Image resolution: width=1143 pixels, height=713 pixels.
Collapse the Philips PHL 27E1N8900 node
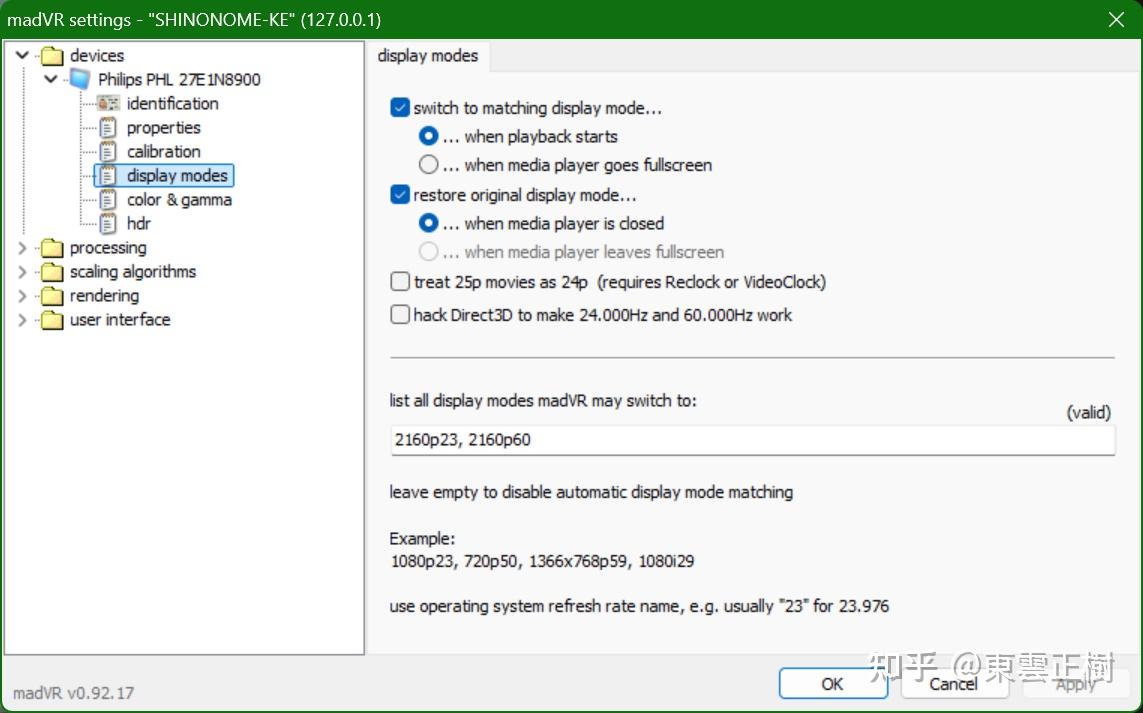pos(50,79)
